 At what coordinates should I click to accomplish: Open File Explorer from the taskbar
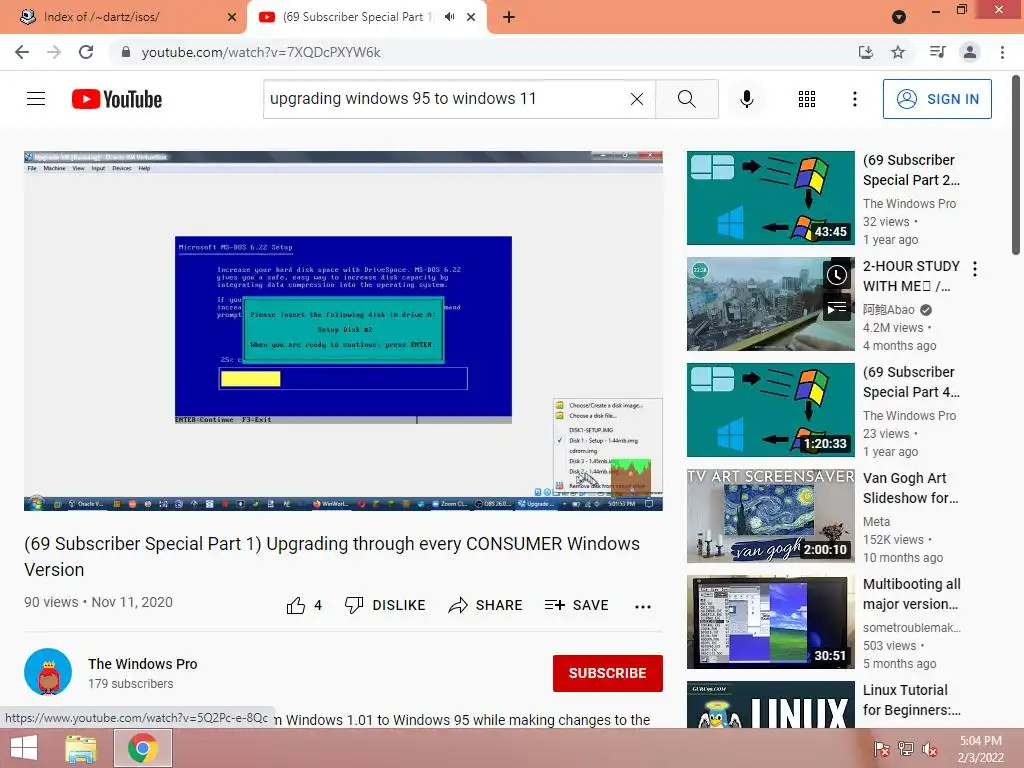[x=80, y=748]
